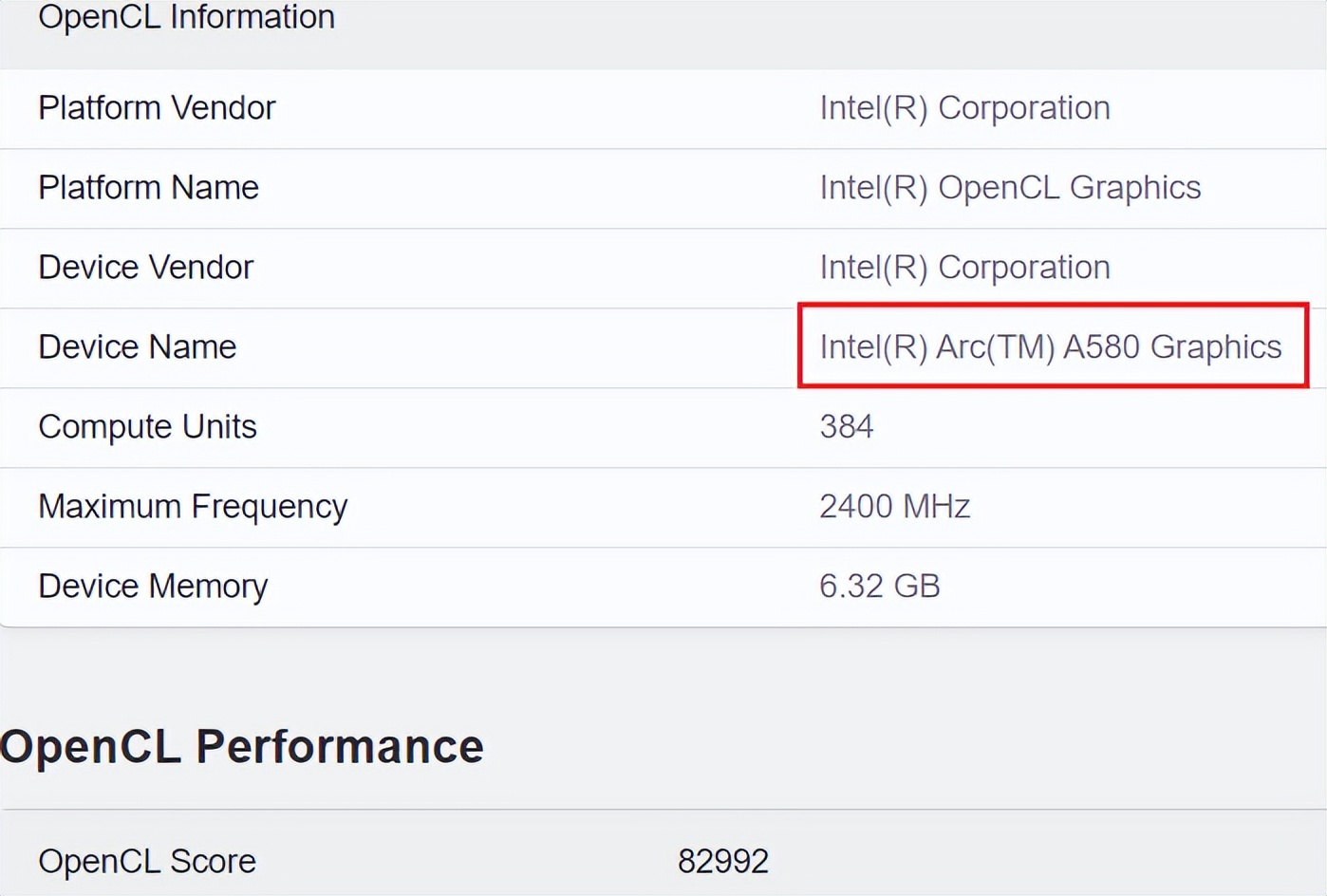
Task: Click the Device Memory label
Action: tap(153, 587)
